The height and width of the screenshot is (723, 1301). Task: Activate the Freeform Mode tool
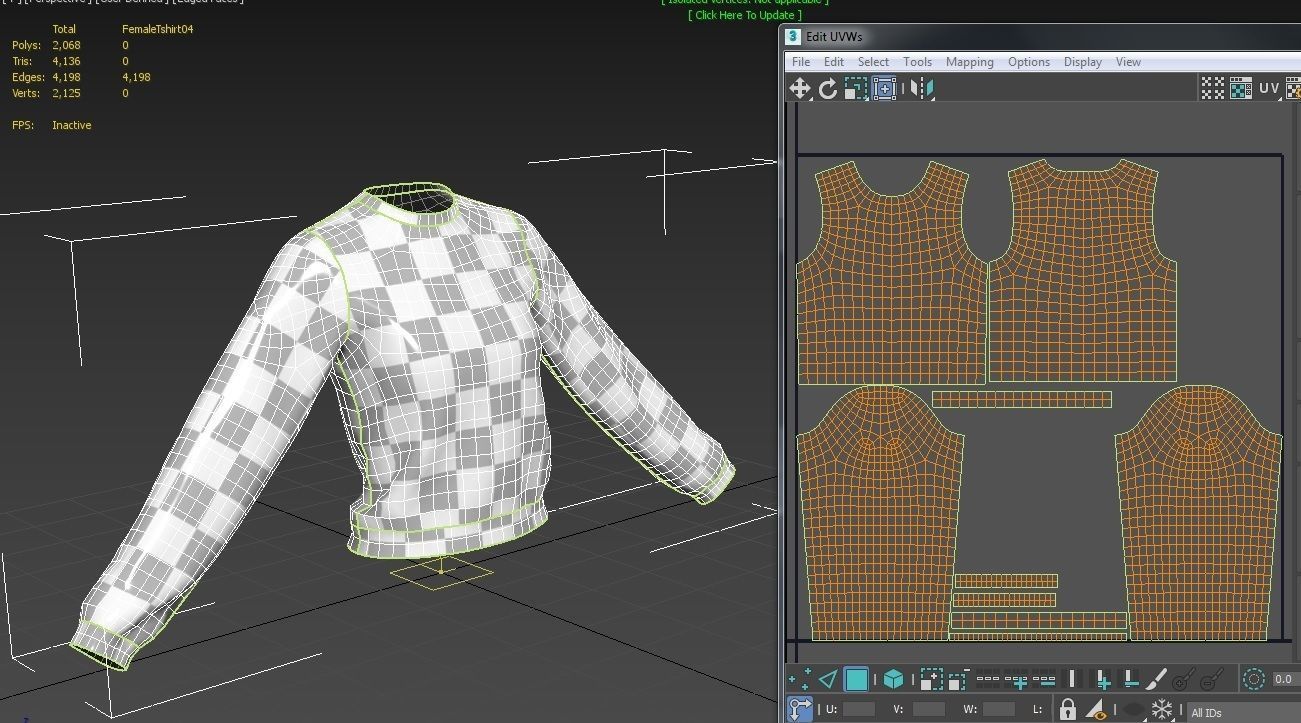(x=884, y=88)
